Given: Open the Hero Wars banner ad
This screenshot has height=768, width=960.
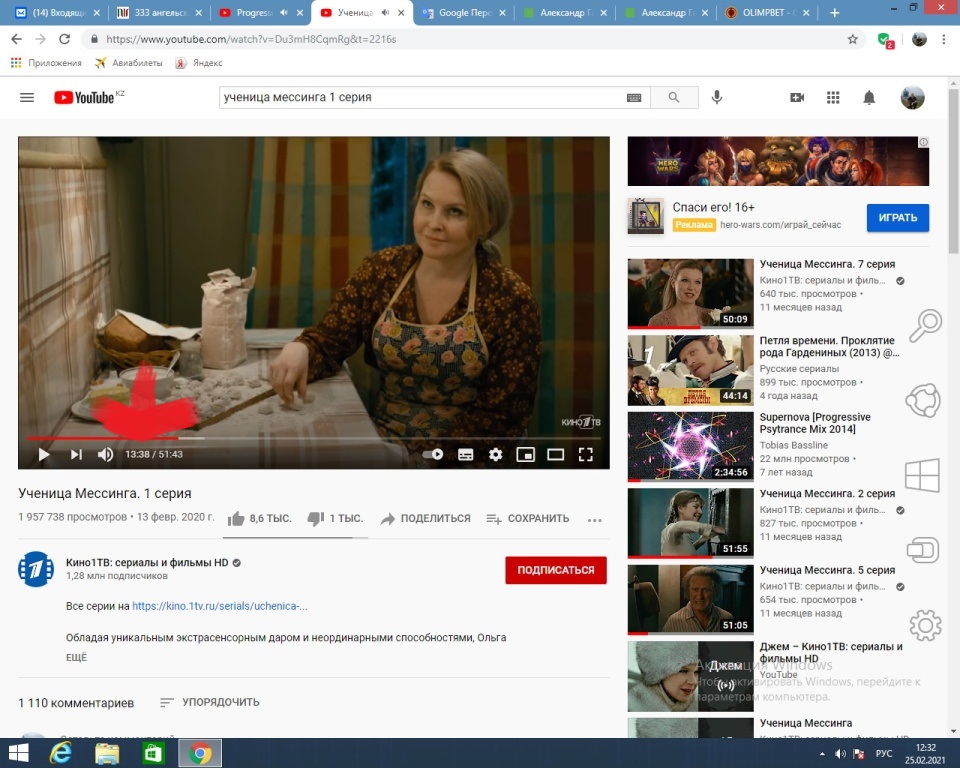Looking at the screenshot, I should (x=778, y=161).
